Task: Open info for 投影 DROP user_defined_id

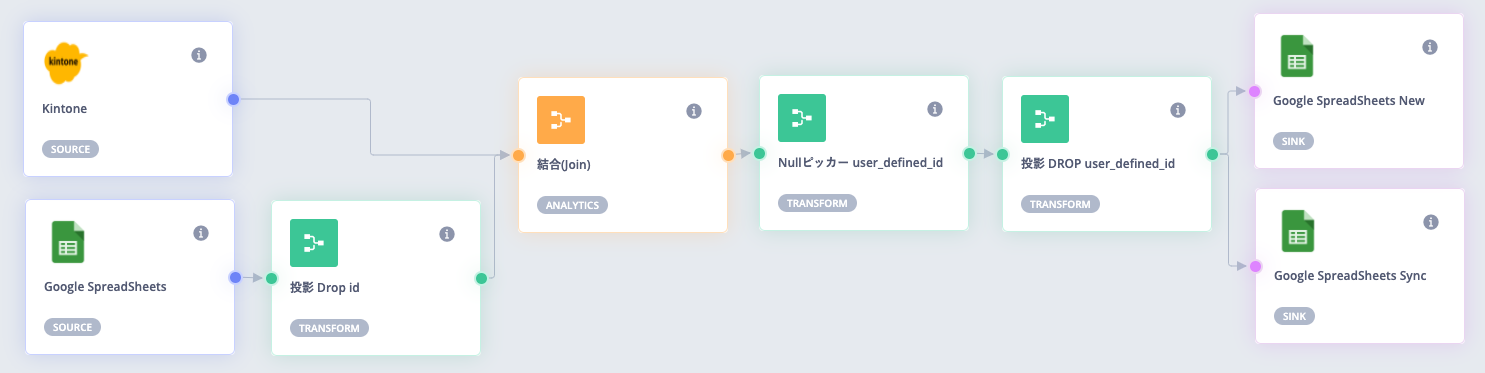Action: pos(1178,110)
